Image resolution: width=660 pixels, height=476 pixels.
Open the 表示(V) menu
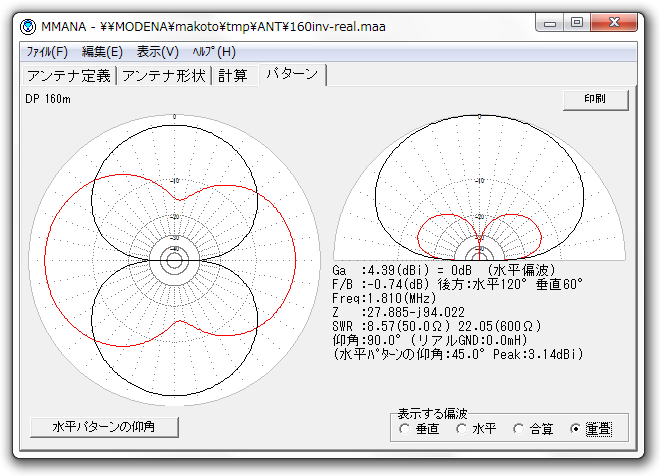coord(157,51)
